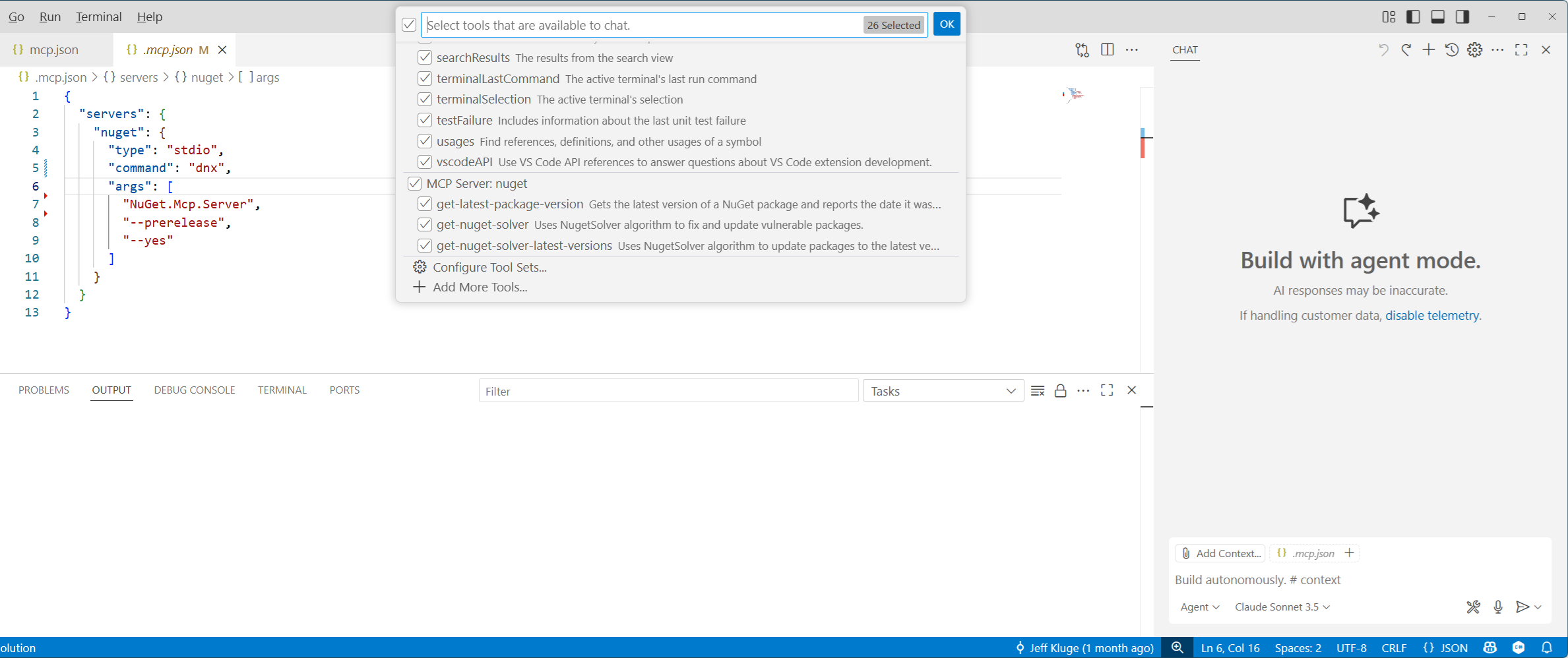The height and width of the screenshot is (658, 1568).
Task: Start voice chat microphone
Action: click(1498, 607)
